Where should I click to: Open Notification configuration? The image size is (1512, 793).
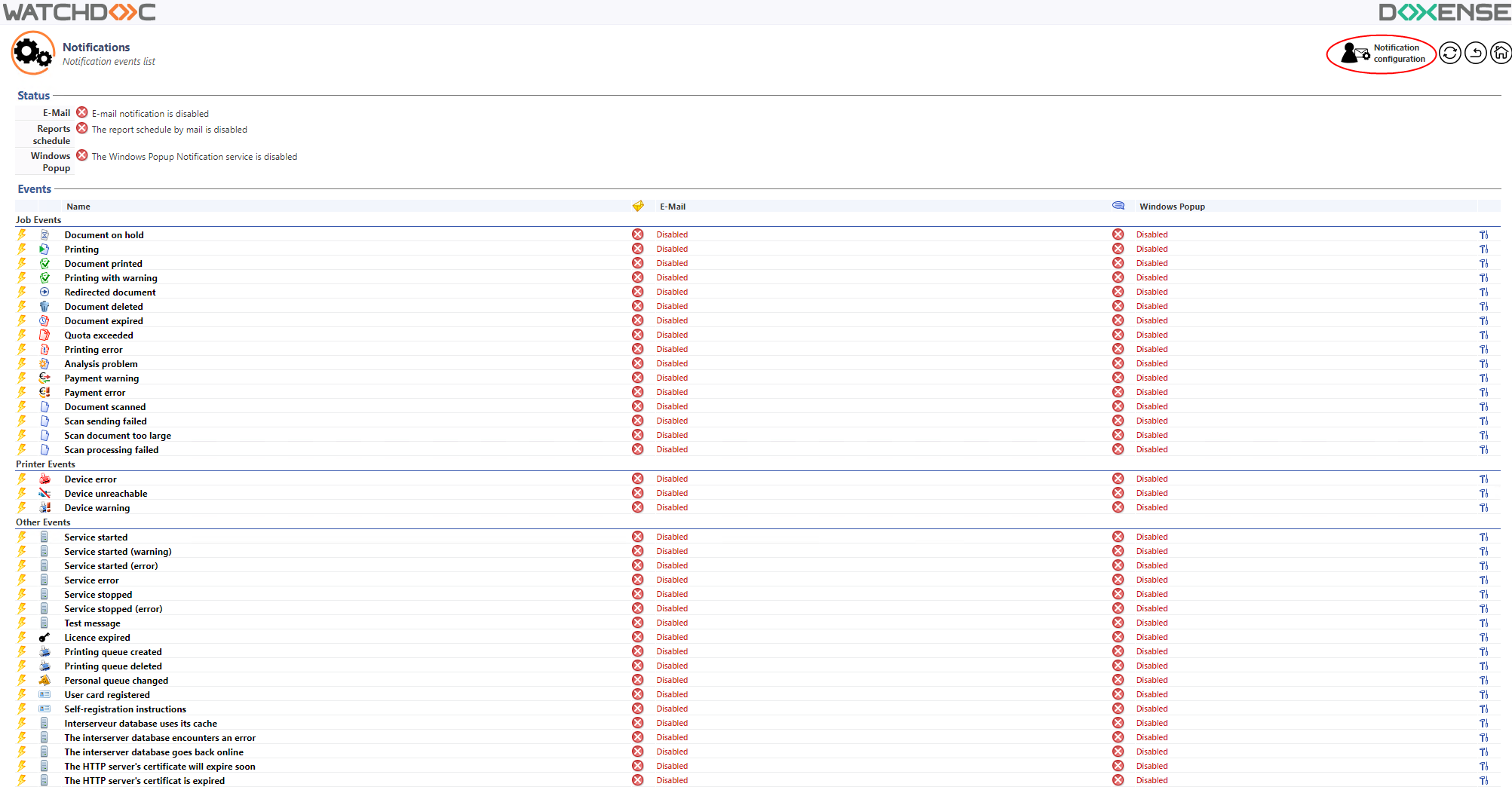coord(1382,54)
